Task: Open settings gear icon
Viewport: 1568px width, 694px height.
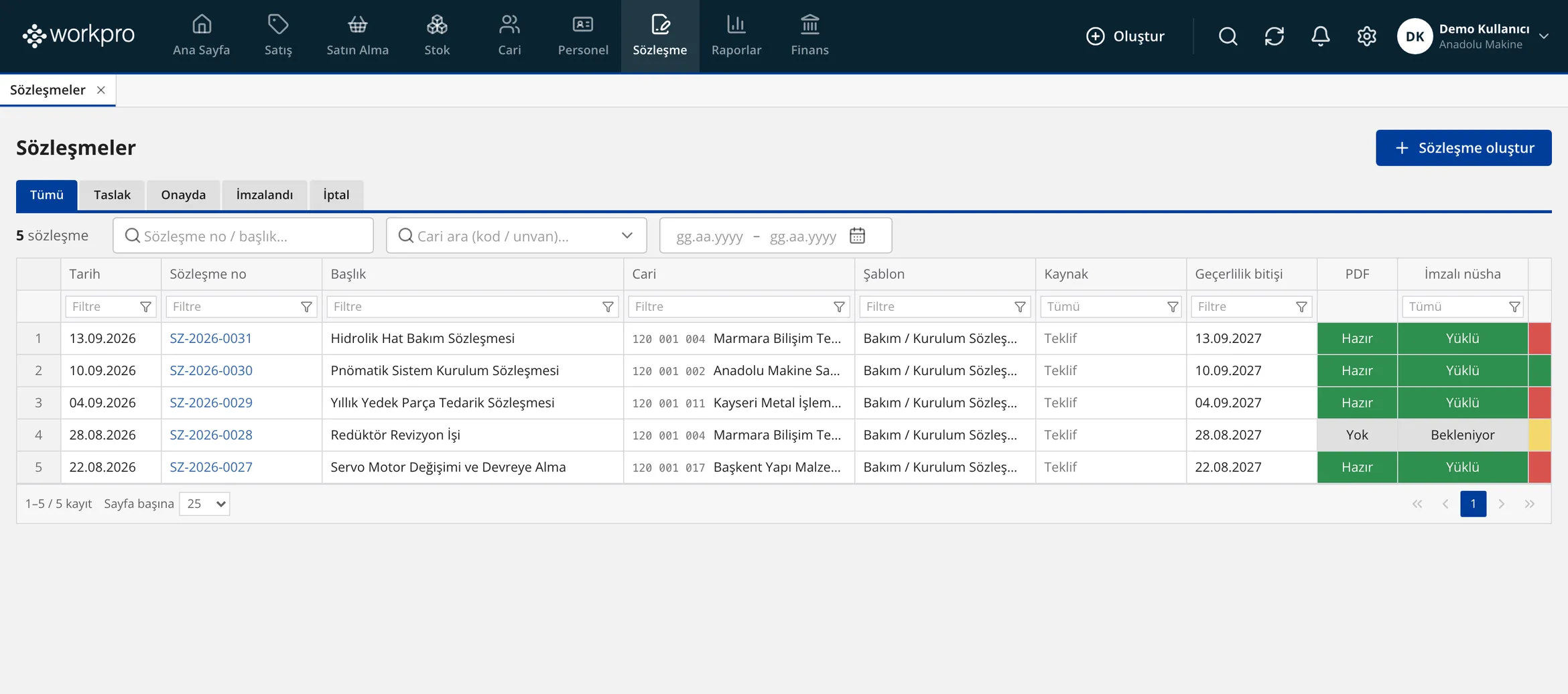Action: 1366,36
